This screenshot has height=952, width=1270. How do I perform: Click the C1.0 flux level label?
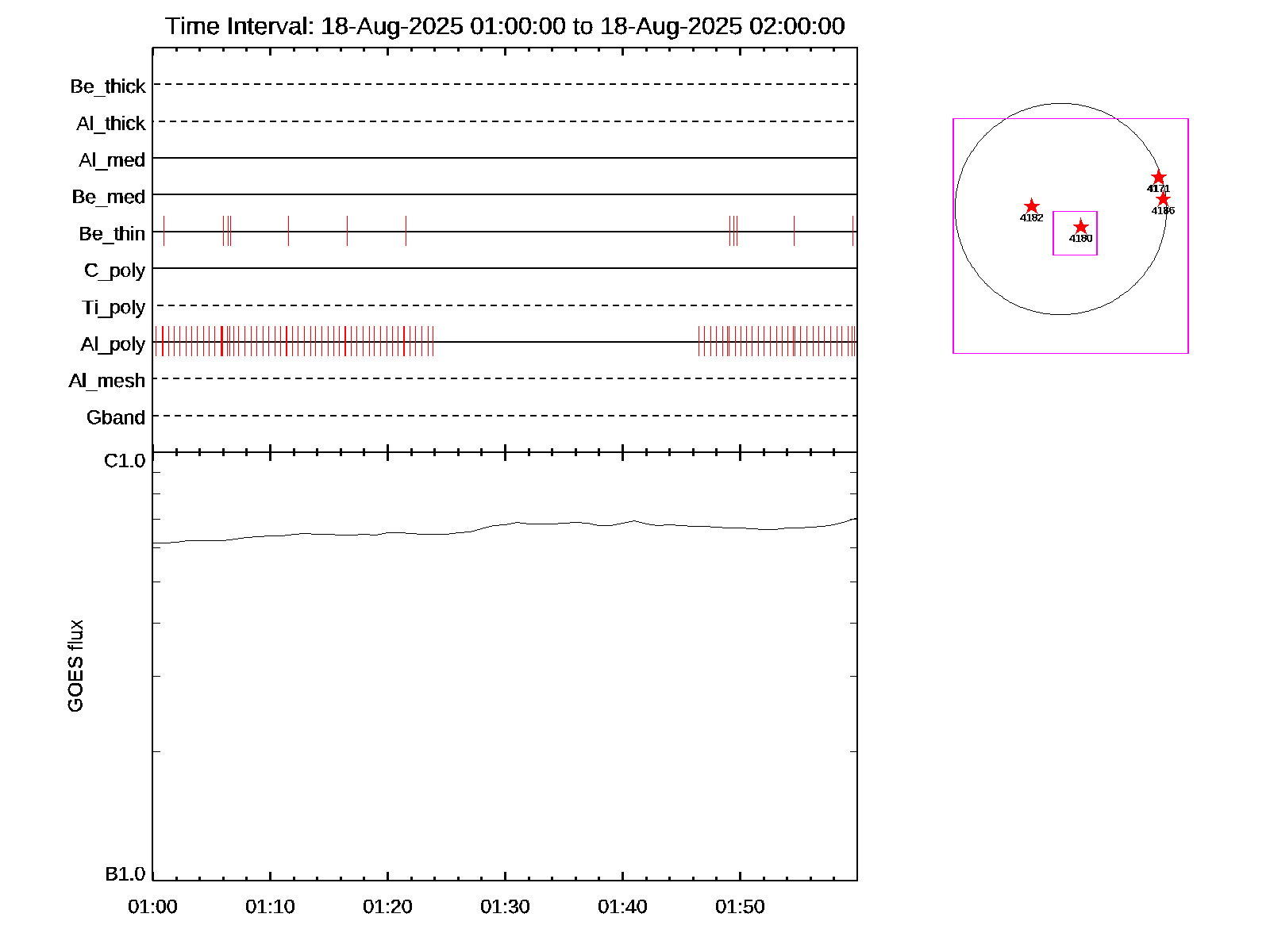click(125, 461)
